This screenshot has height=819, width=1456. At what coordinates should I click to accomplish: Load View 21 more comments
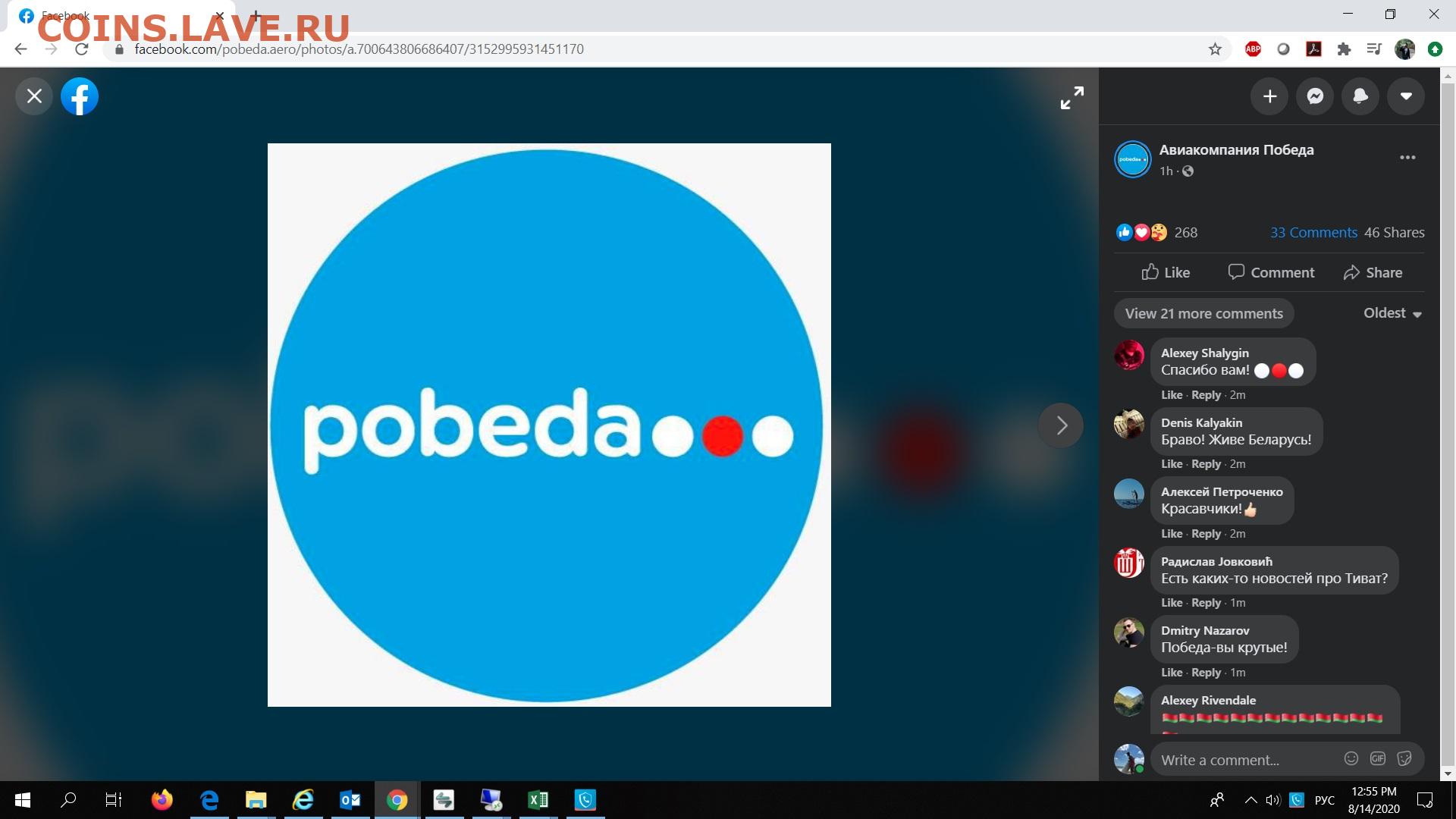tap(1203, 313)
